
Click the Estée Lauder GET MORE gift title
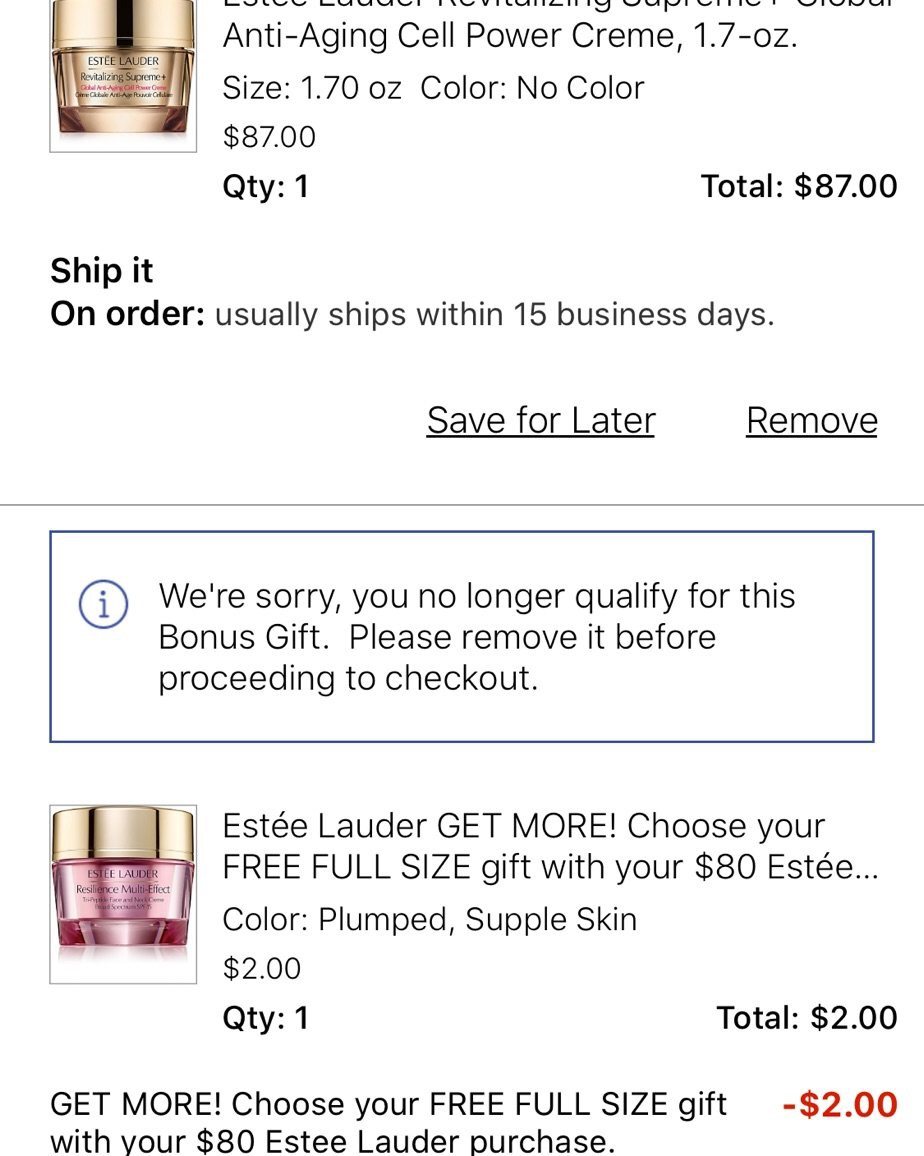coord(550,847)
